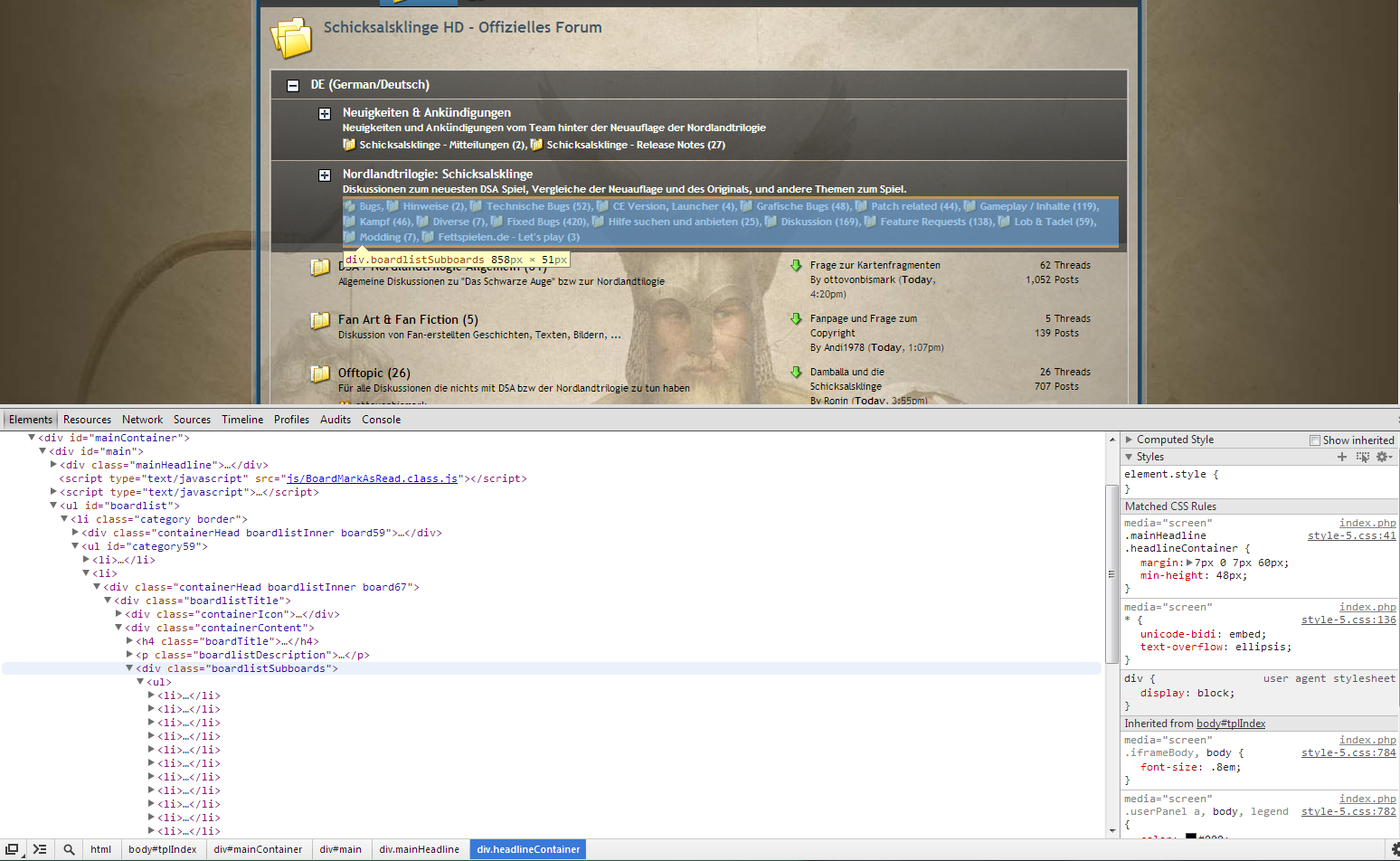The image size is (1400, 861).
Task: Switch to the Elements panel tab
Action: click(x=31, y=420)
